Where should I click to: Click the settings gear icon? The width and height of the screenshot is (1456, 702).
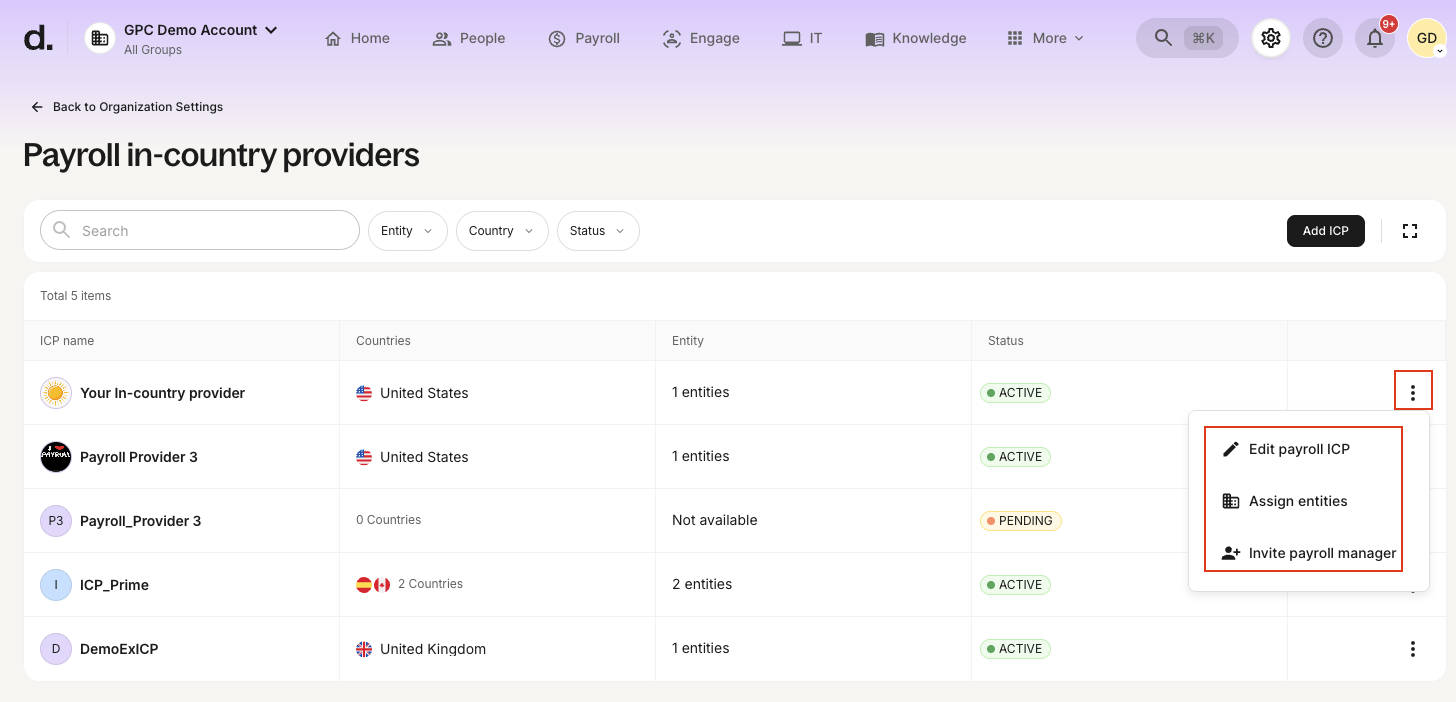tap(1271, 38)
